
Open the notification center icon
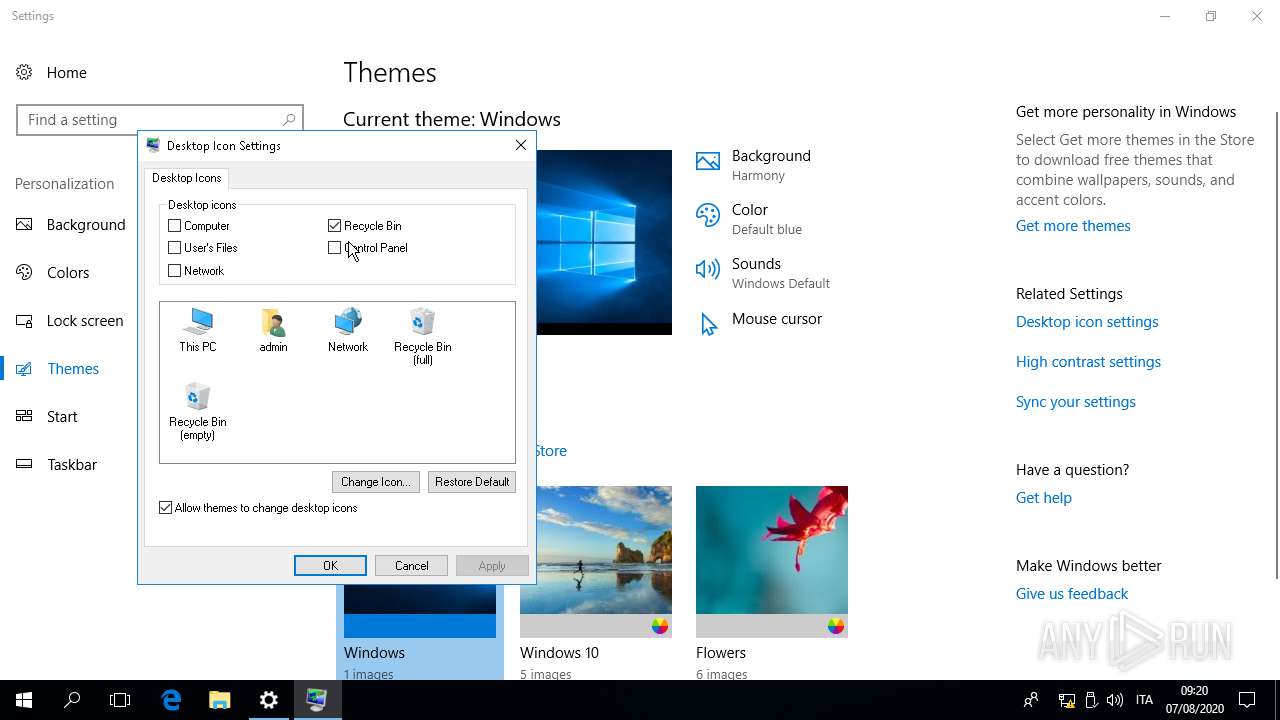pyautogui.click(x=1247, y=700)
